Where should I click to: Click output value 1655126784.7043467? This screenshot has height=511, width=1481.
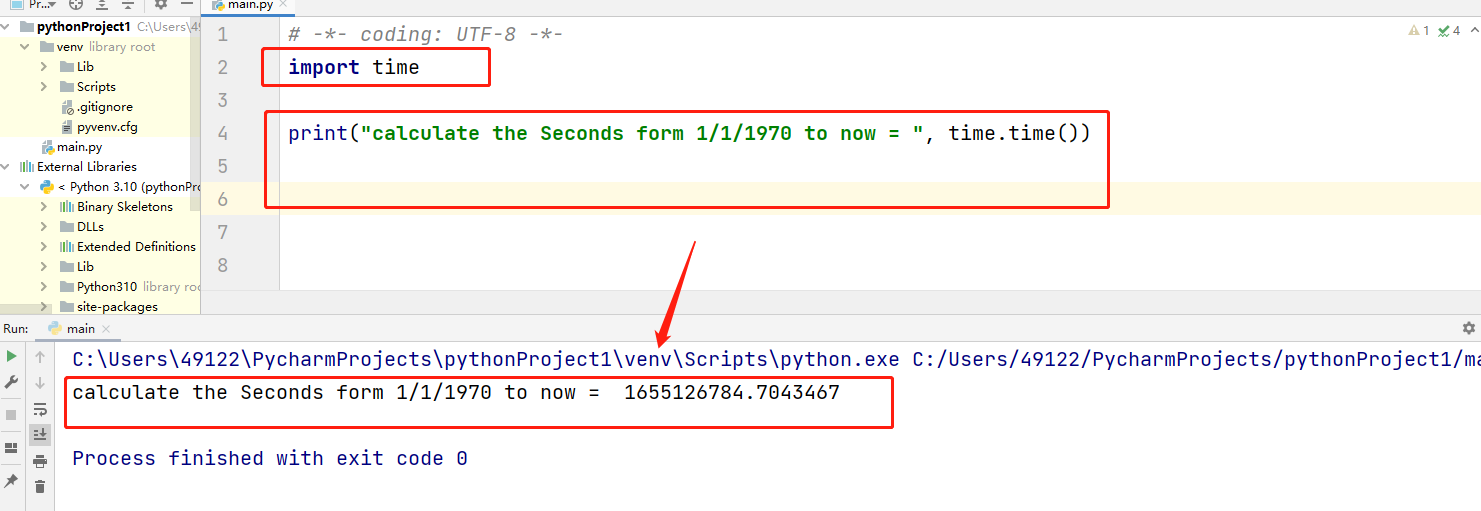732,393
